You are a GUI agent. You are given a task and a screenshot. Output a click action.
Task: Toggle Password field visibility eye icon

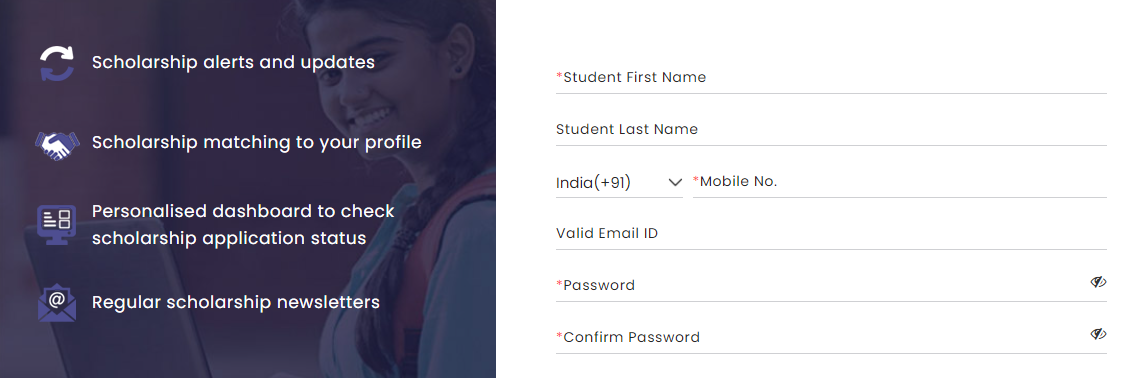(x=1097, y=282)
